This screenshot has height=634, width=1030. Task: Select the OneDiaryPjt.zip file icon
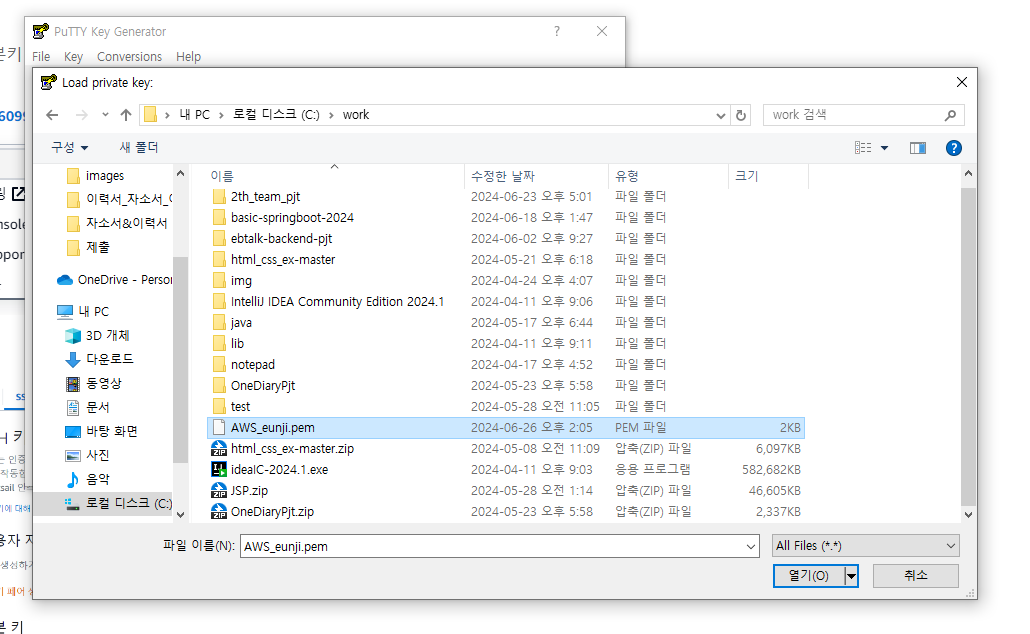219,512
